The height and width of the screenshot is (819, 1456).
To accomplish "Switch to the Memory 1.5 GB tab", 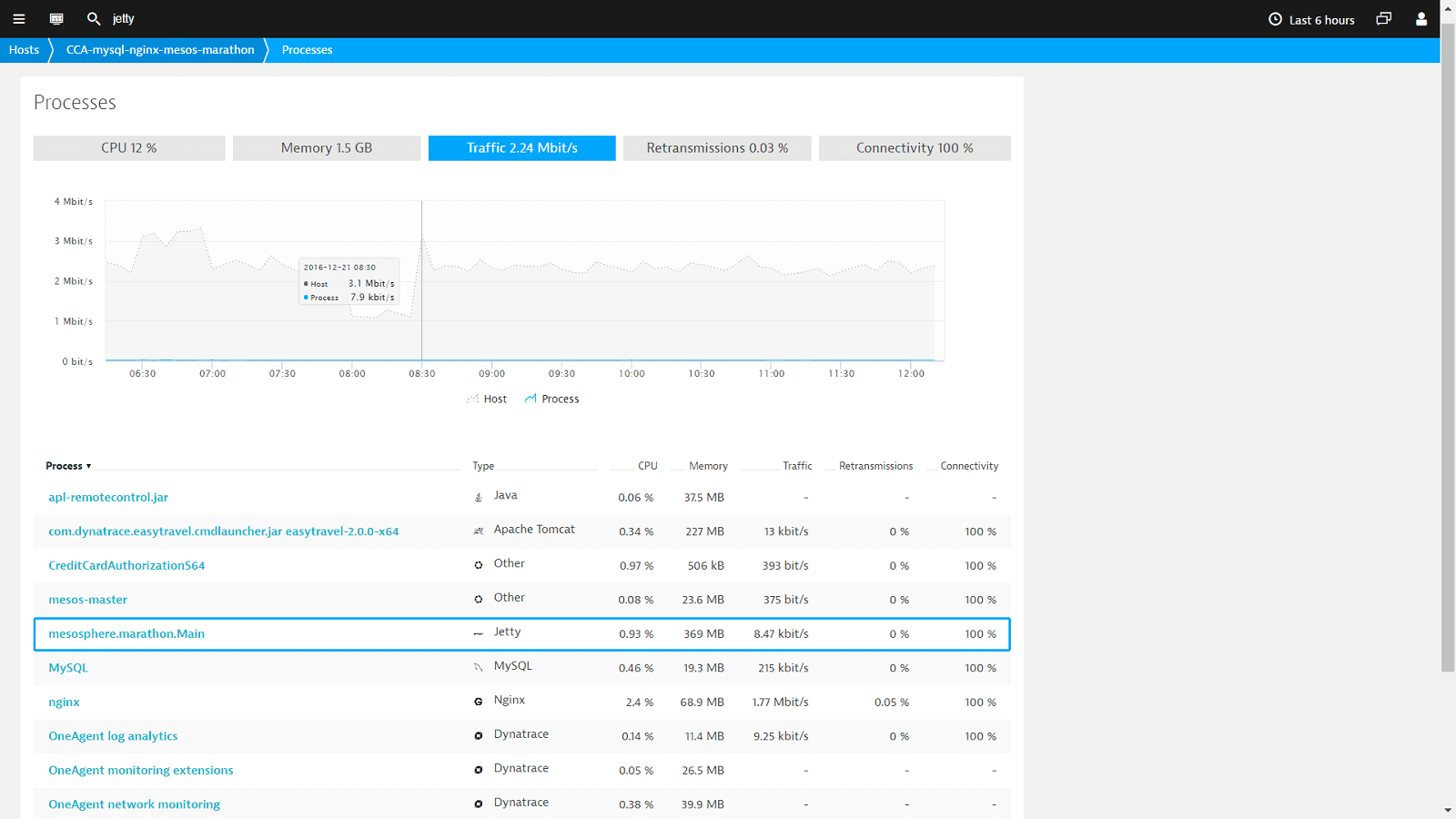I will (327, 148).
